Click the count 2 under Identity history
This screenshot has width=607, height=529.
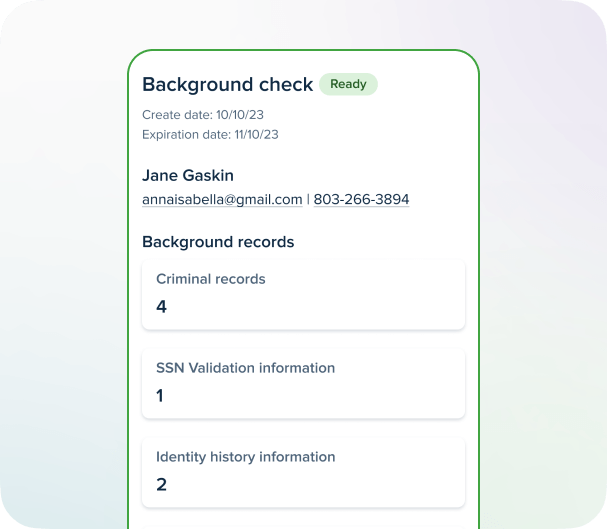161,485
